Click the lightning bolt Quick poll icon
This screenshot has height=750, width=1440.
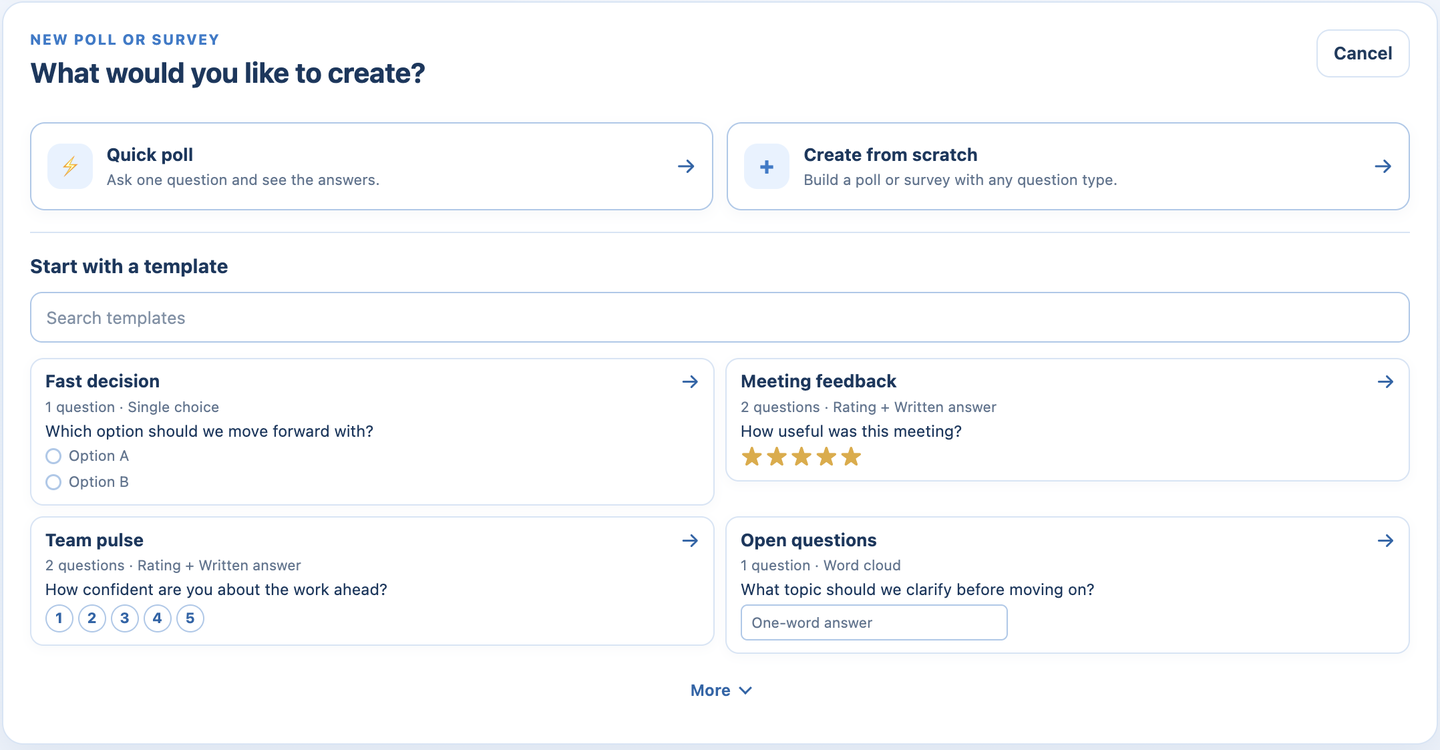pyautogui.click(x=70, y=166)
